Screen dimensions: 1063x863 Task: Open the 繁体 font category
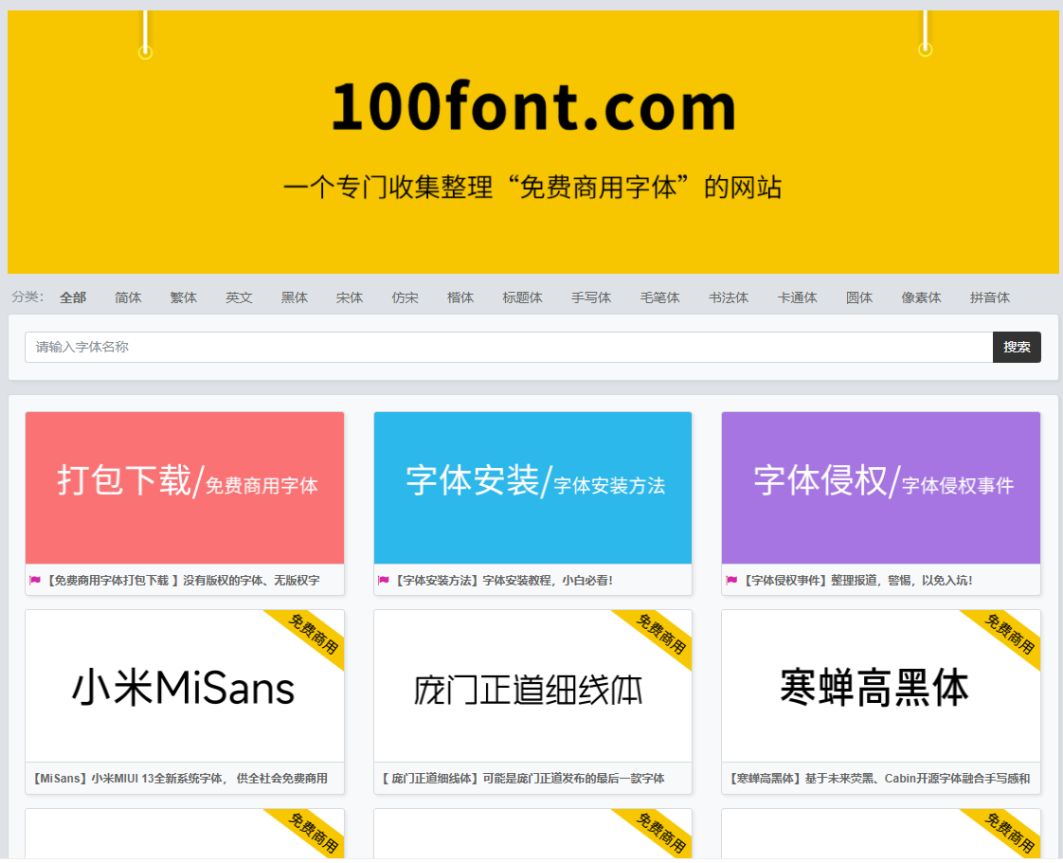[x=183, y=297]
